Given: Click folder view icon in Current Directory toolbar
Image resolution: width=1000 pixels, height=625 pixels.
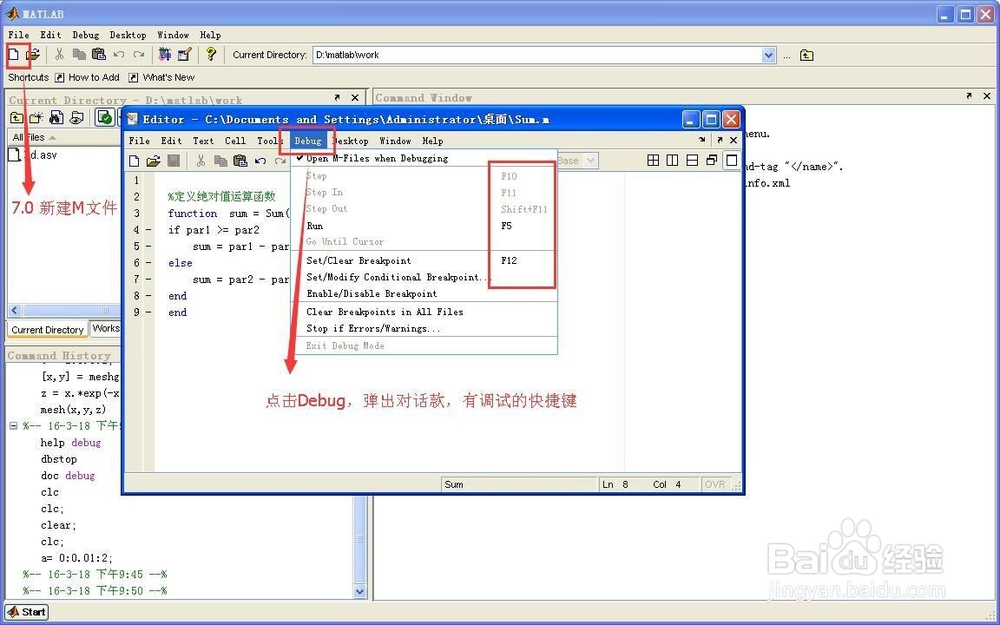Looking at the screenshot, I should (77, 117).
